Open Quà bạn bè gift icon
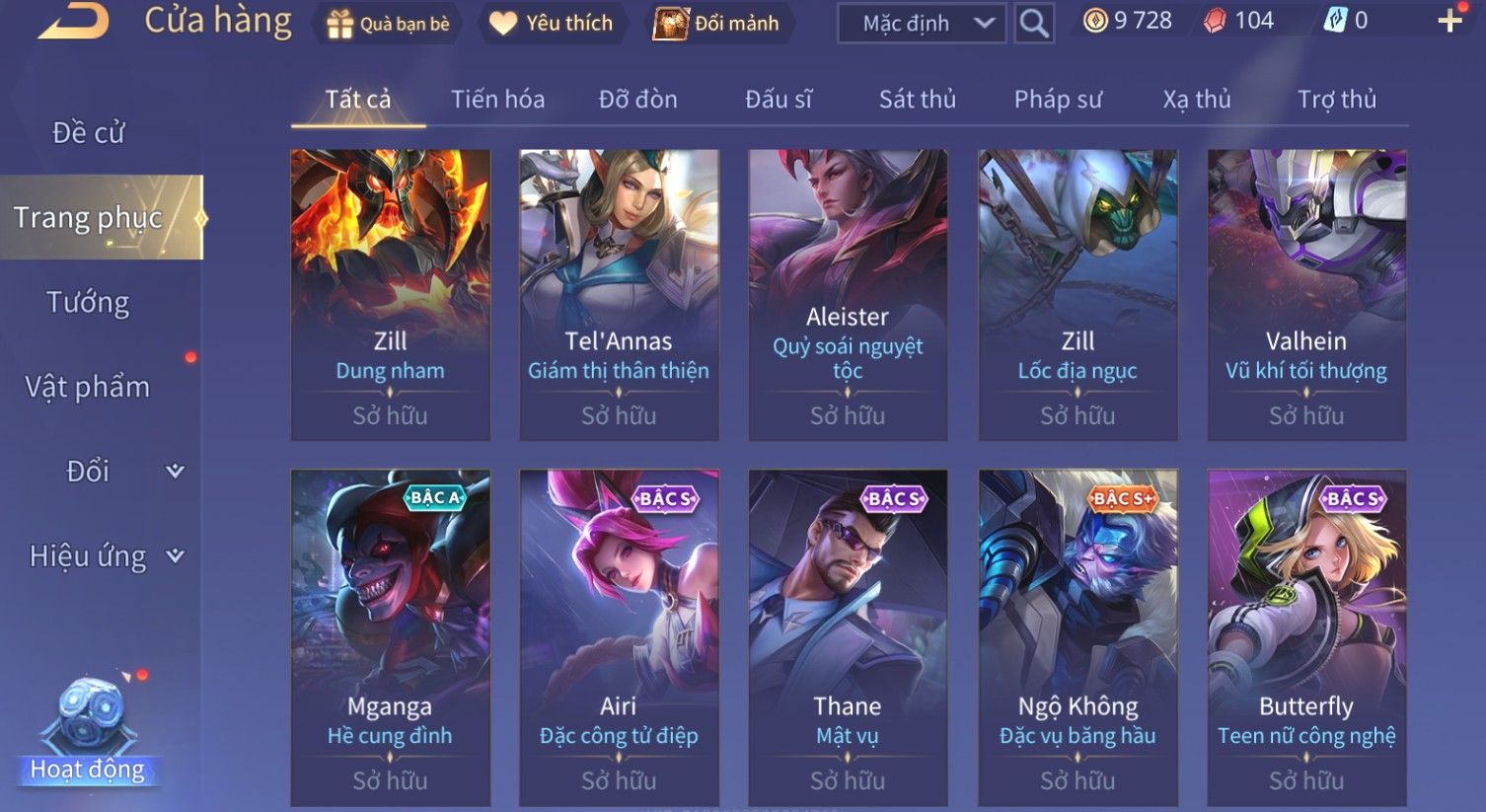This screenshot has height=812, width=1486. click(339, 24)
